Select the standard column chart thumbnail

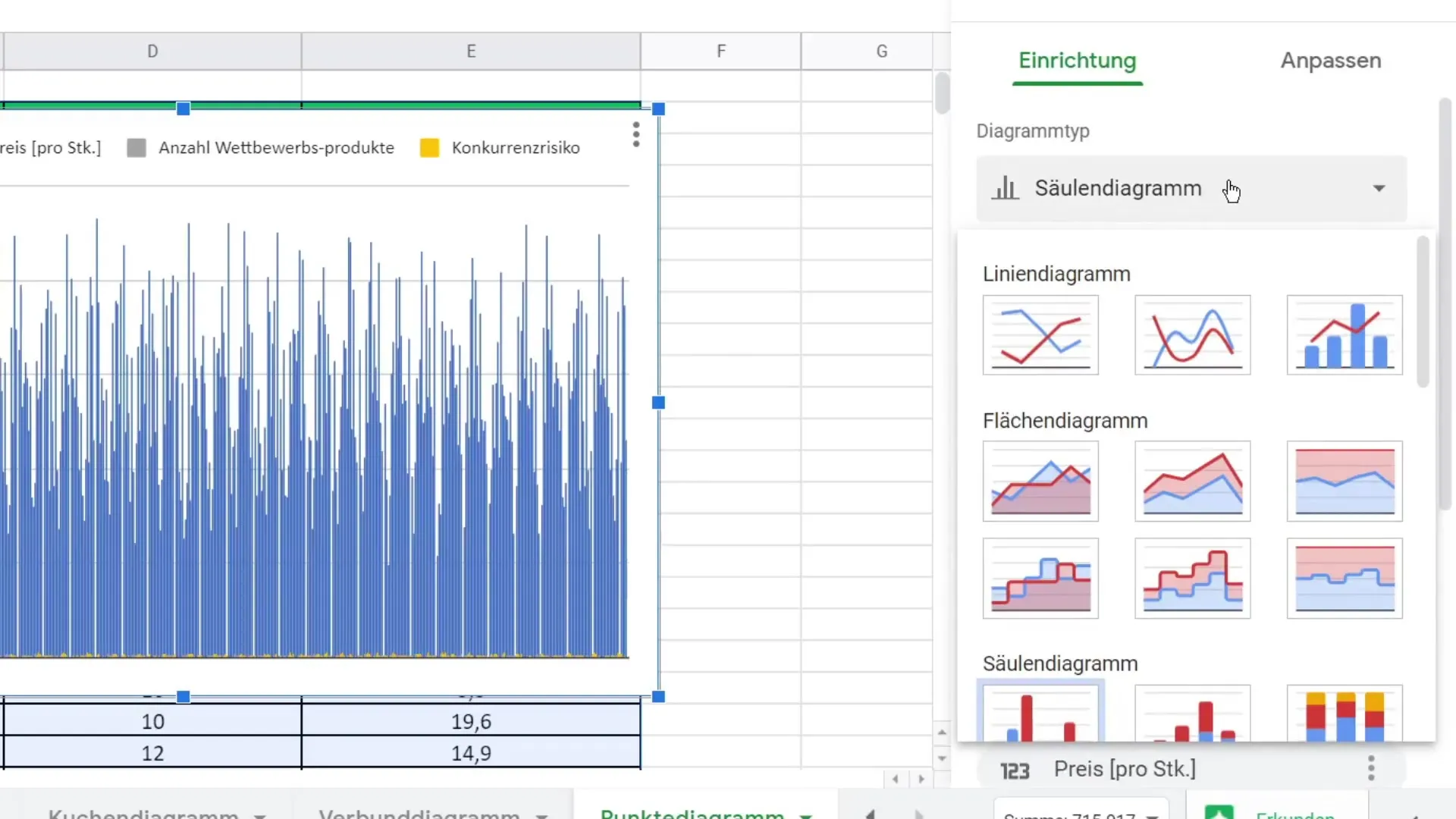1040,713
